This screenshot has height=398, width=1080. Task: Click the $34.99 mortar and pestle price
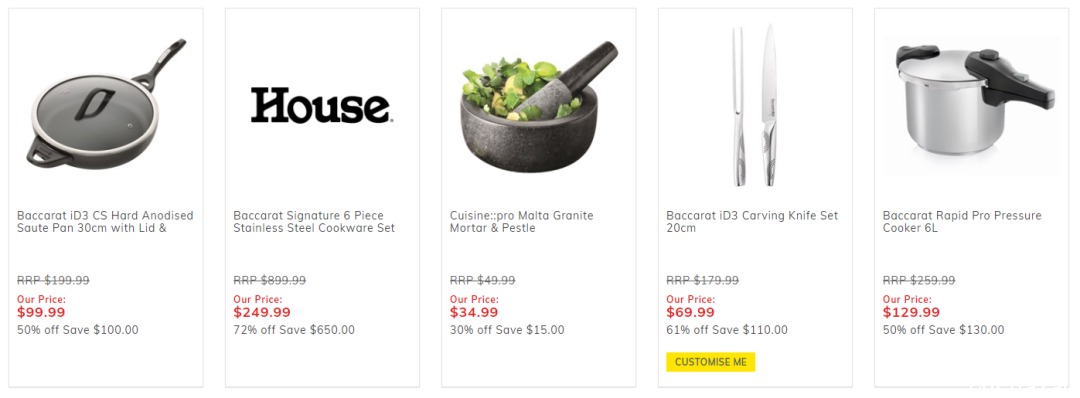(474, 313)
